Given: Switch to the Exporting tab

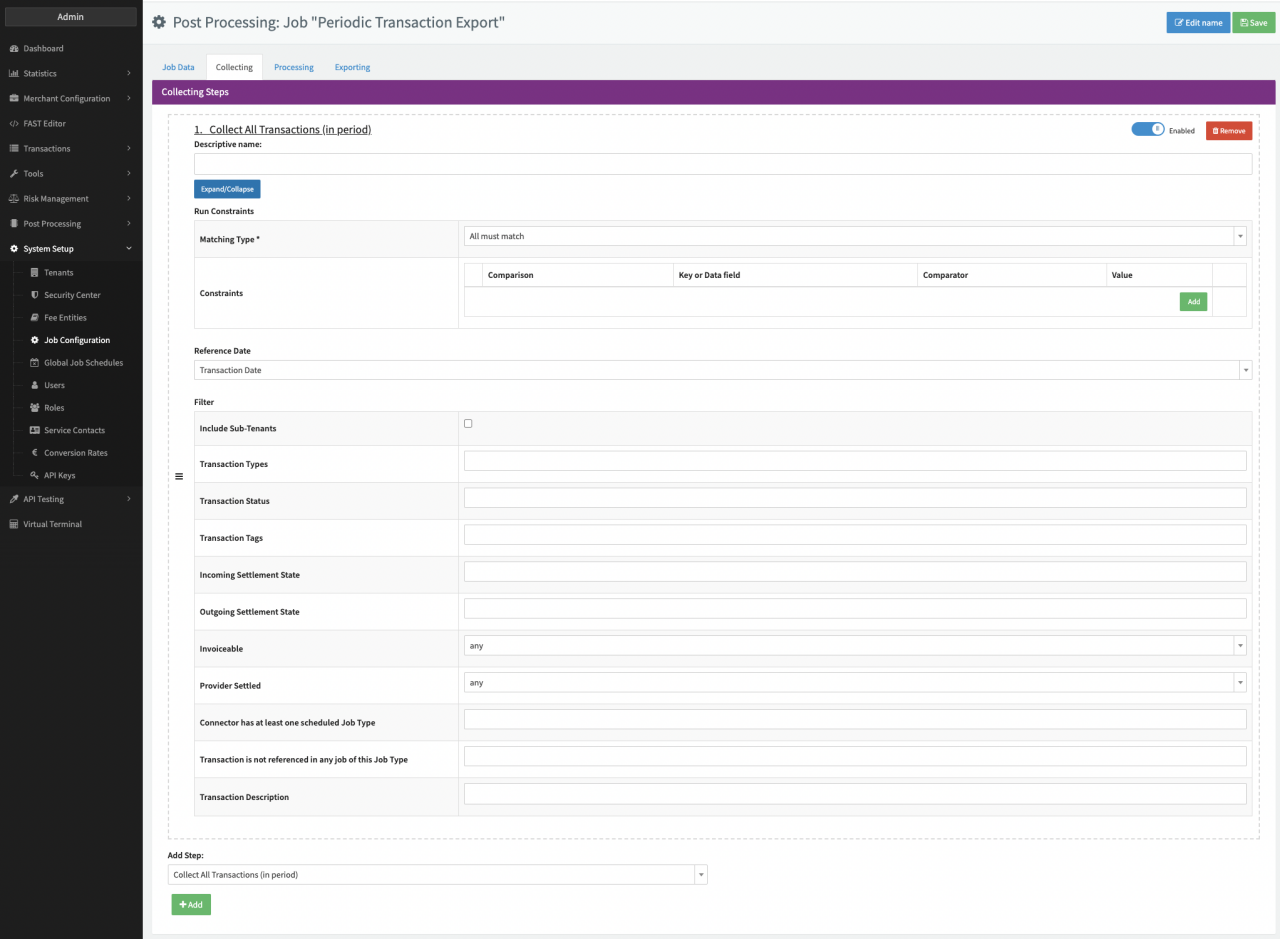Looking at the screenshot, I should [352, 67].
